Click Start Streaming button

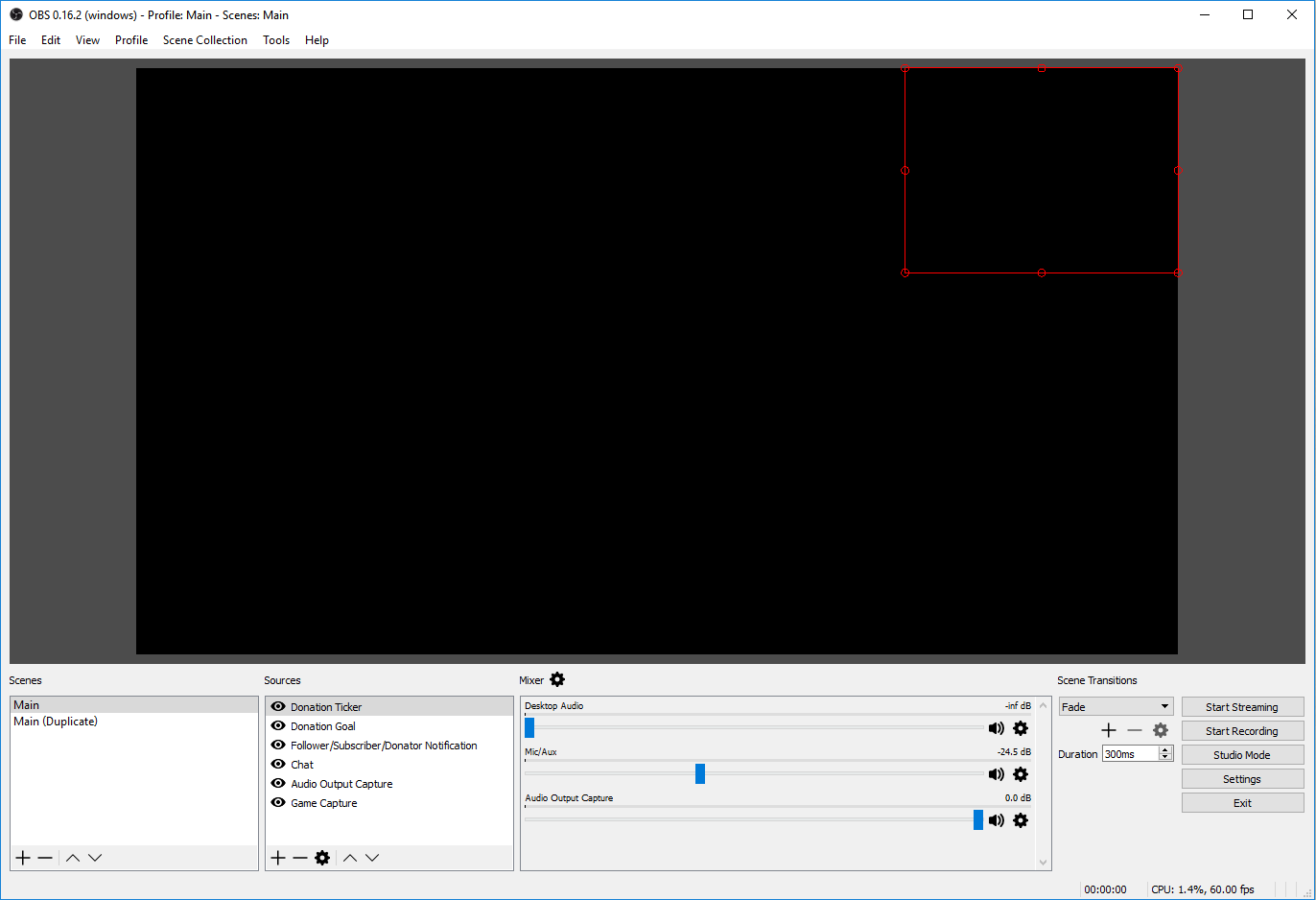[x=1242, y=707]
